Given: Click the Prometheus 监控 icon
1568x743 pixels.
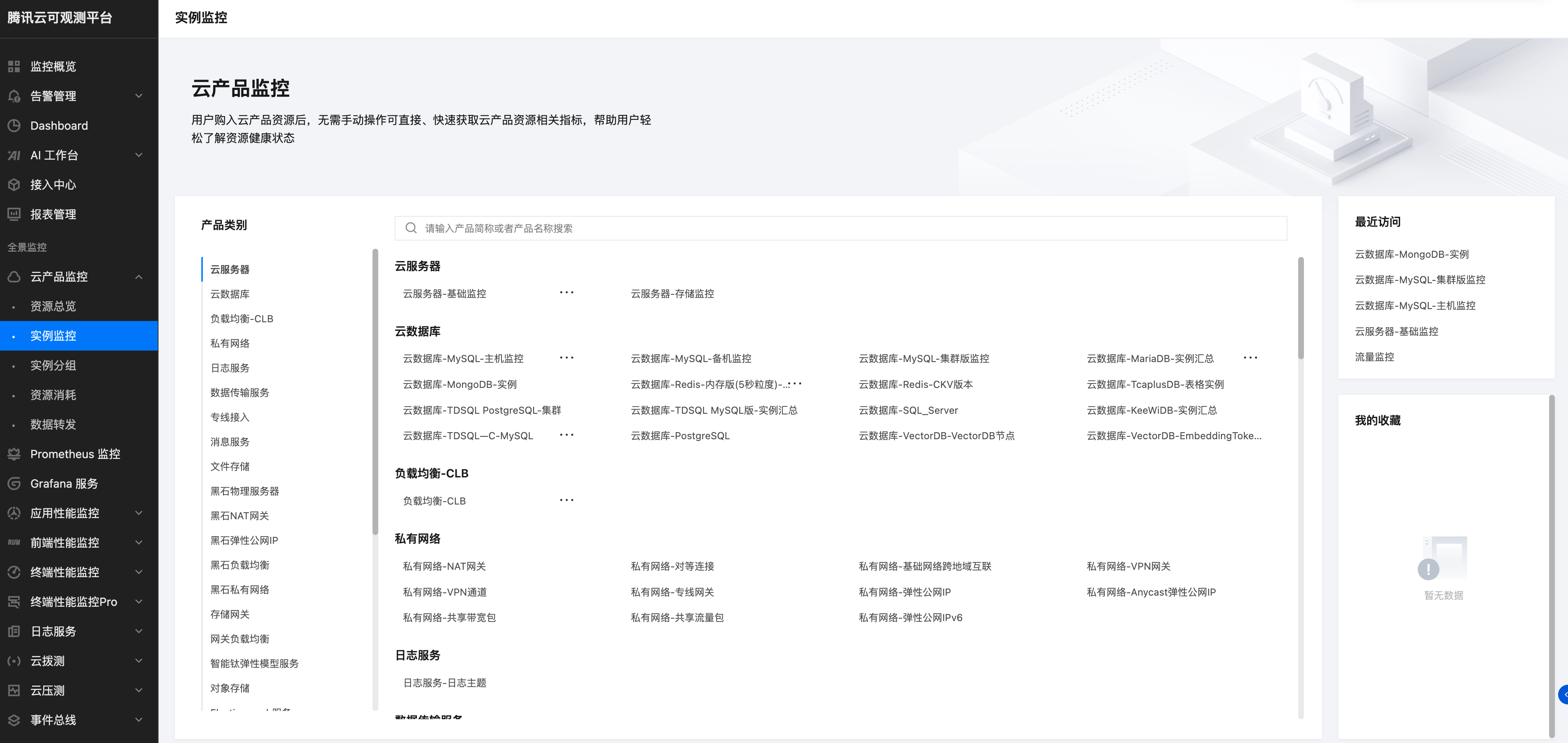Looking at the screenshot, I should point(14,454).
